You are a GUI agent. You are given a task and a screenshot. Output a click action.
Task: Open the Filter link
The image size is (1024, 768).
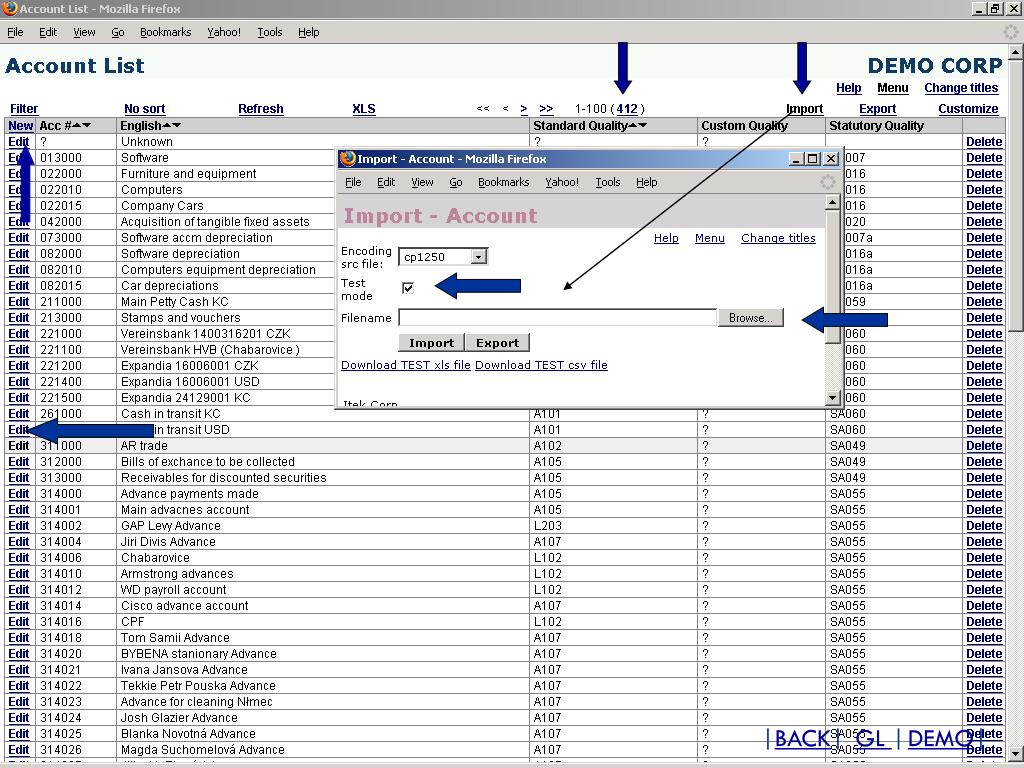(x=24, y=109)
